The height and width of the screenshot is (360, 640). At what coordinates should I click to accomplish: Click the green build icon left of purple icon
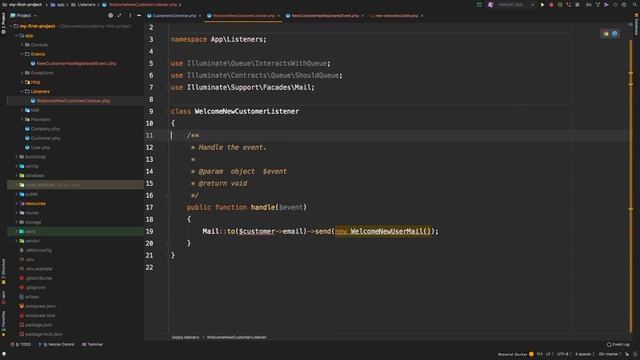coord(479,5)
